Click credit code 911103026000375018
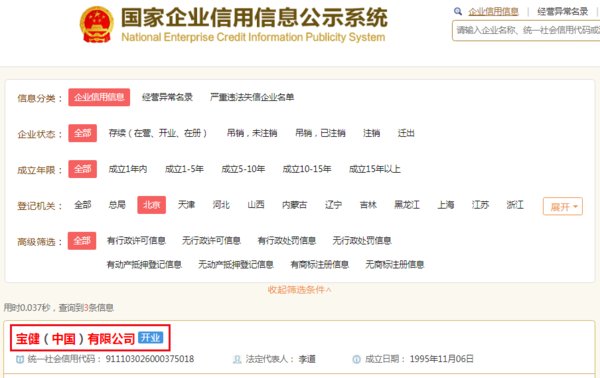 click(150, 359)
